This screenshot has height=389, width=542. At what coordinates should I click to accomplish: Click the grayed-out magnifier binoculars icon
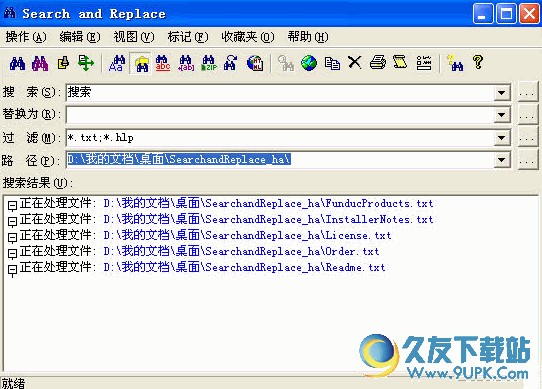click(x=286, y=63)
